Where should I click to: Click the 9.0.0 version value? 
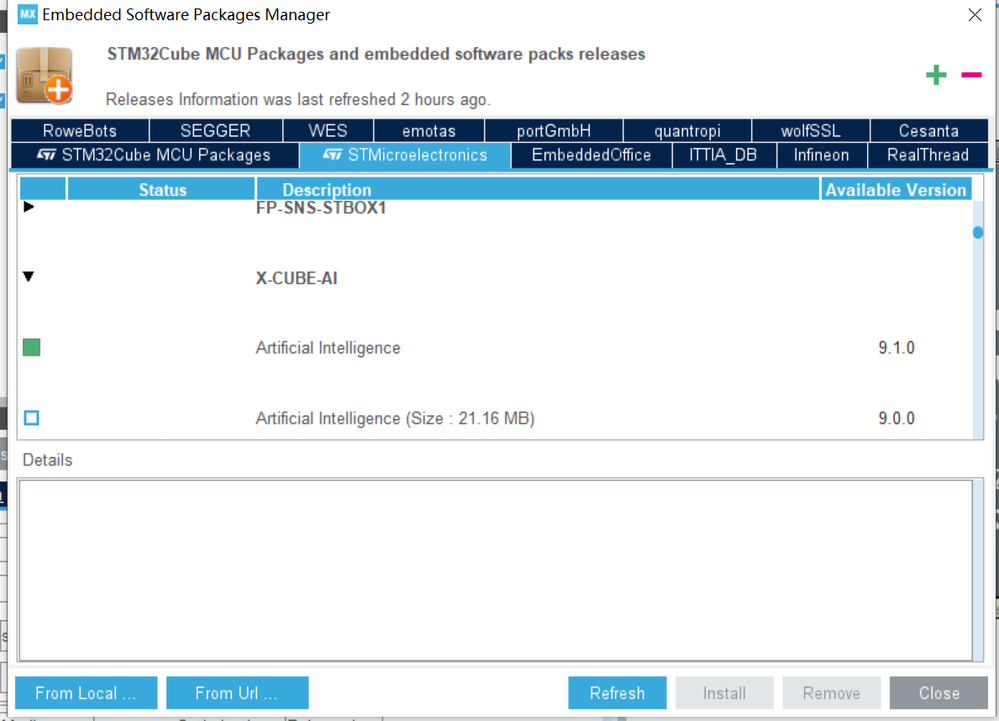point(896,418)
